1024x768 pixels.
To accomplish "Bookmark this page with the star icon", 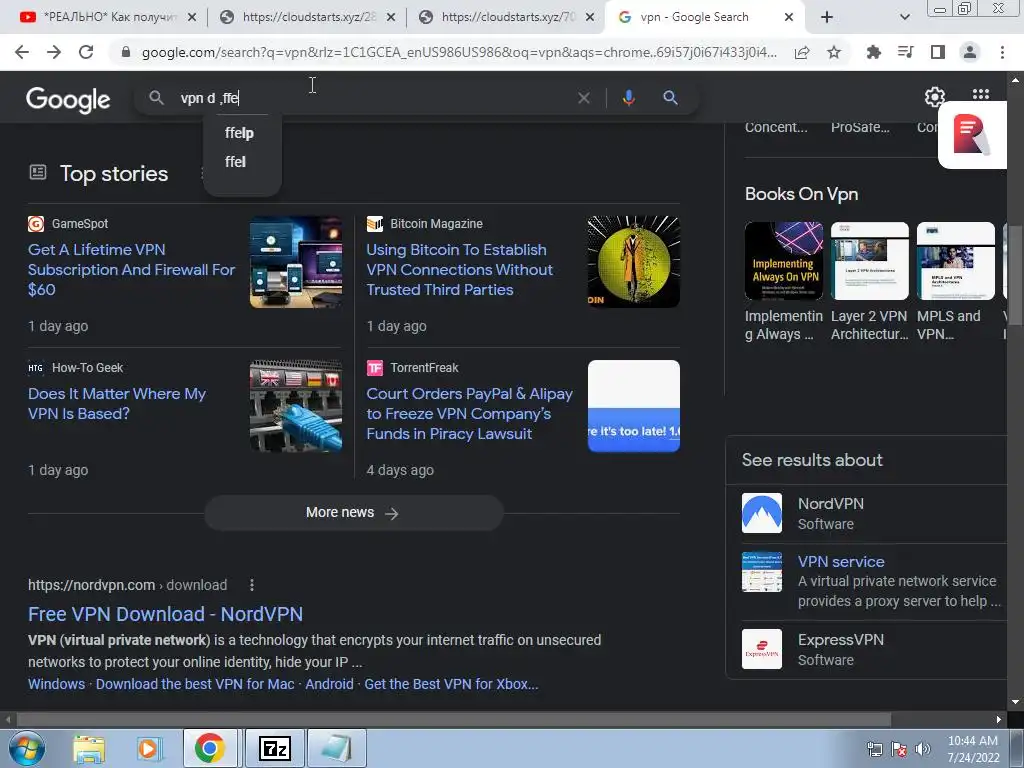I will coord(834,52).
